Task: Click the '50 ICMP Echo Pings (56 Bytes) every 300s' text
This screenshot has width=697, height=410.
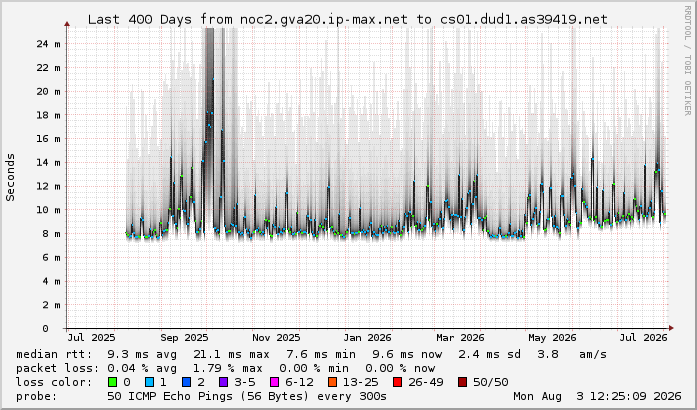Action: point(247,396)
